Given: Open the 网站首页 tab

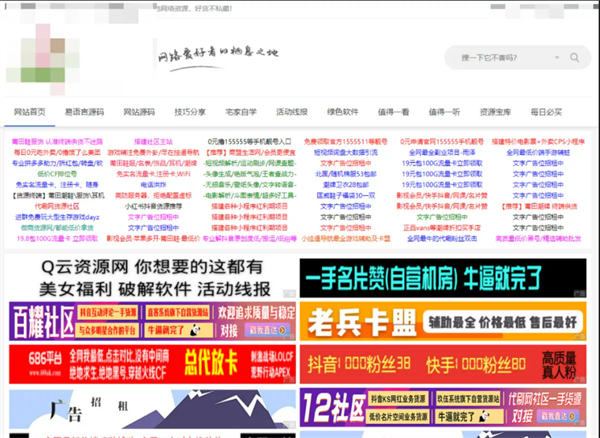Looking at the screenshot, I should pos(30,111).
